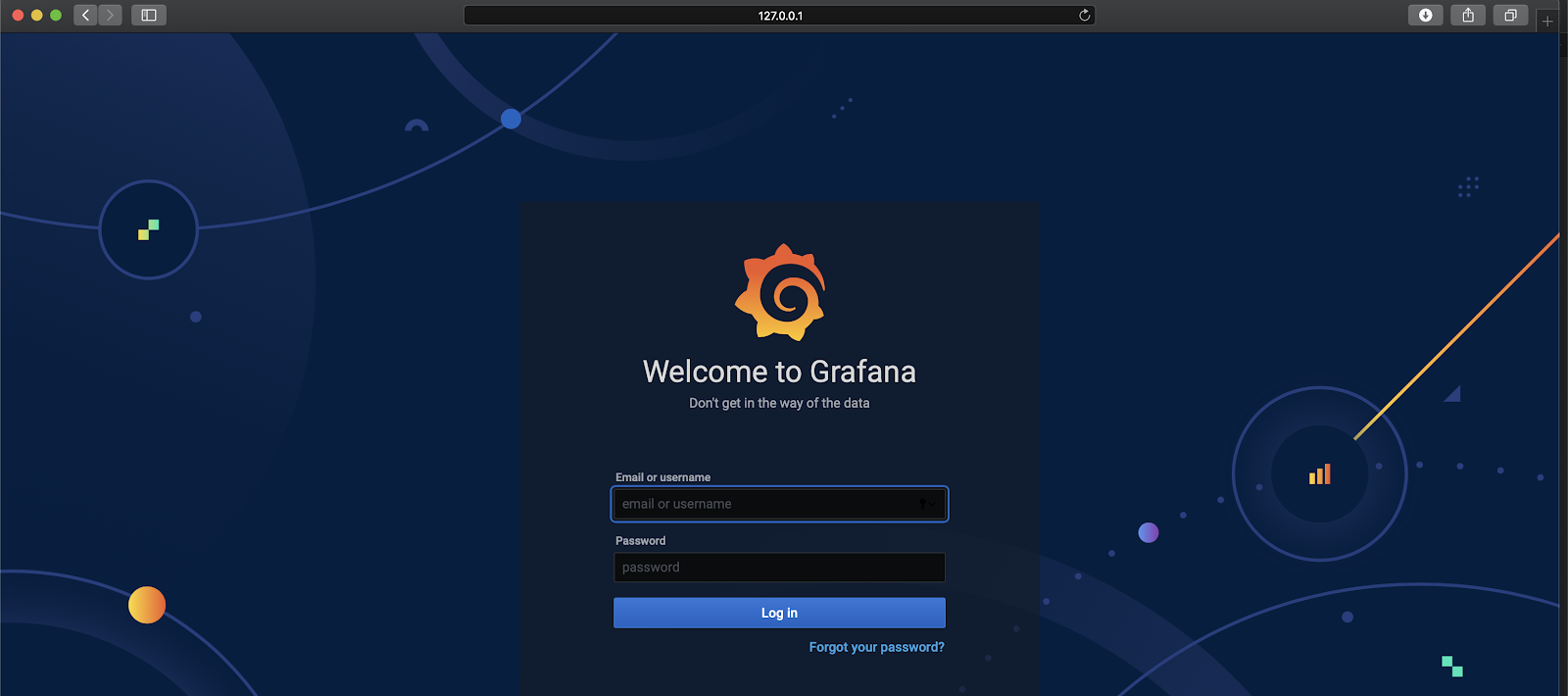Click the Welcome to Grafana heading
The height and width of the screenshot is (696, 1568).
coord(779,372)
